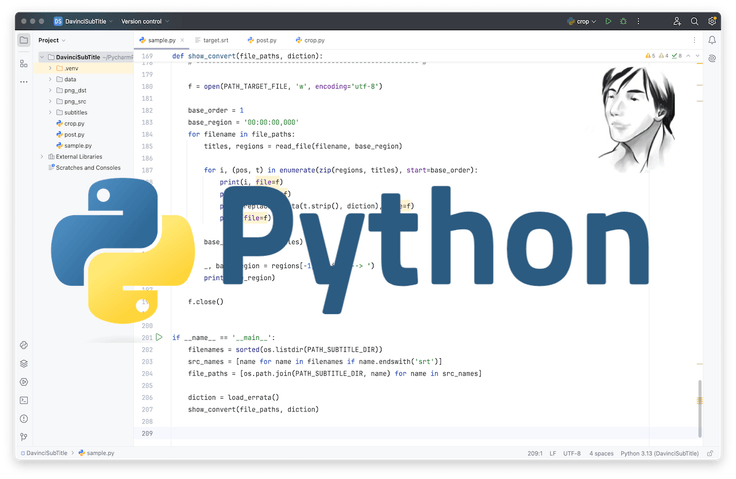Open the Terminal tool window icon

pyautogui.click(x=23, y=399)
